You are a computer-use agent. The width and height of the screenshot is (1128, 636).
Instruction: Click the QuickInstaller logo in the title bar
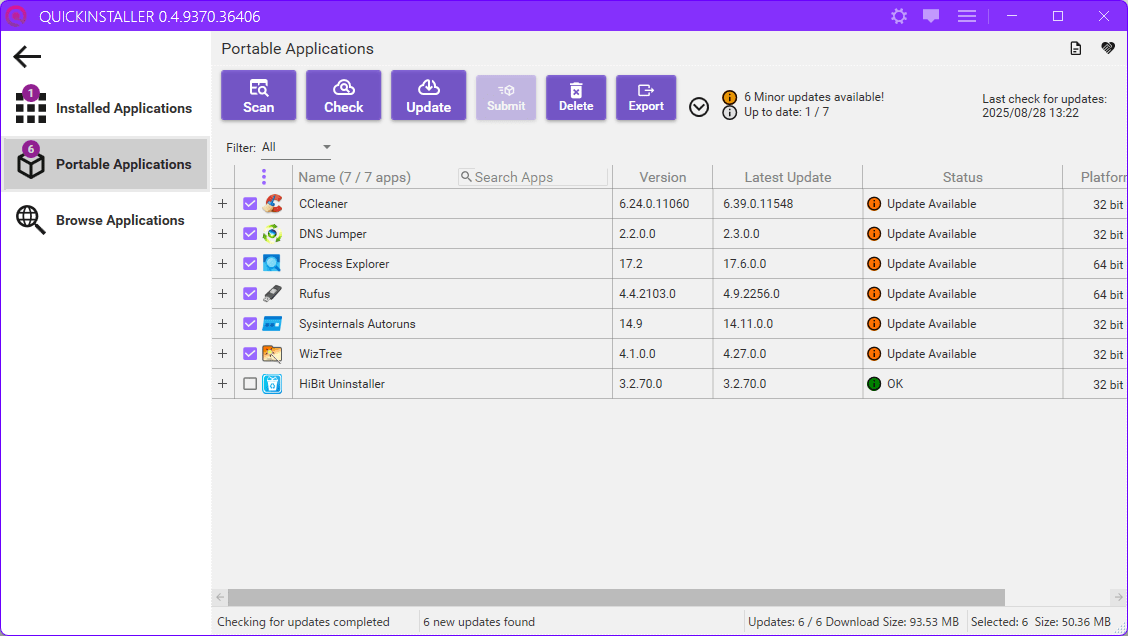16,16
